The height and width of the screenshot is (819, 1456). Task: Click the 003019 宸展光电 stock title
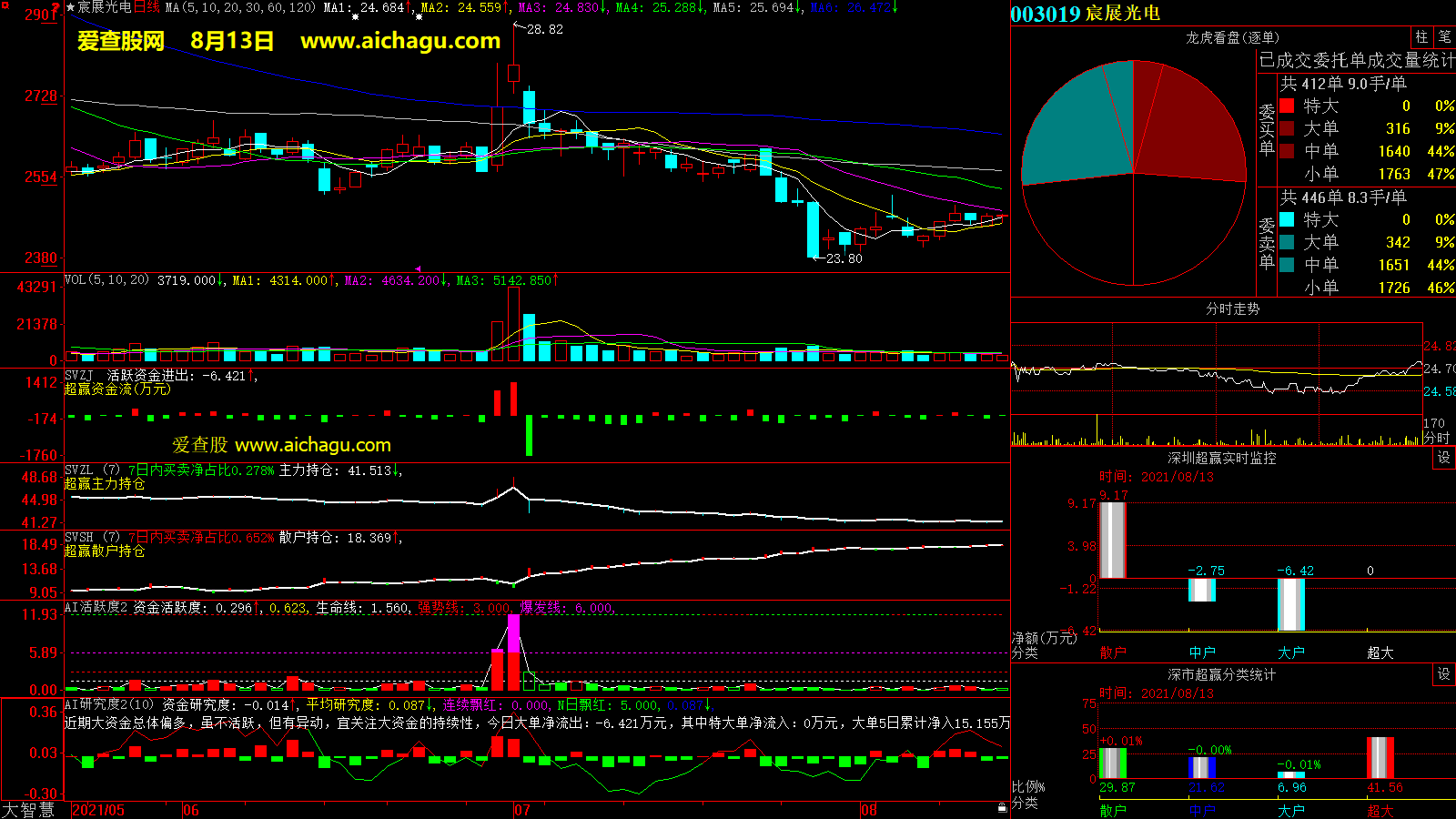[1085, 14]
